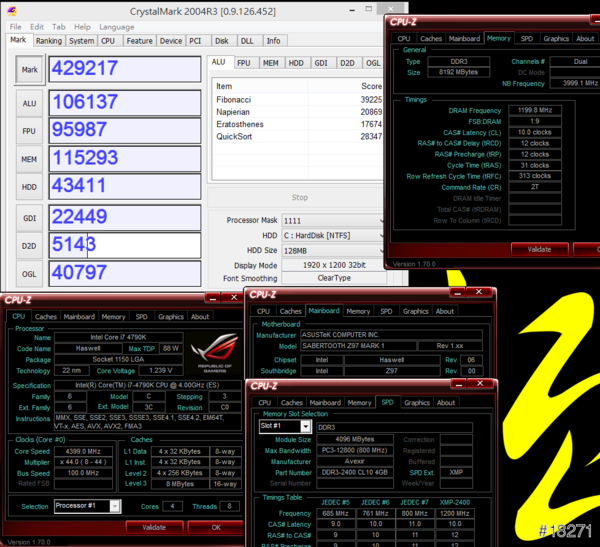Open the Language menu in CrystalMark
The height and width of the screenshot is (547, 600).
(117, 27)
